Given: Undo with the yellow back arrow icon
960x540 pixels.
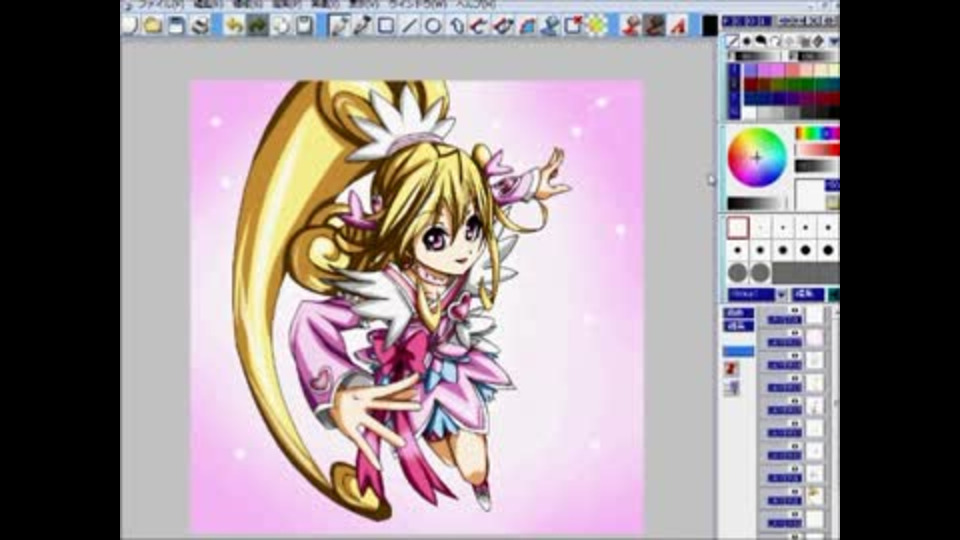Looking at the screenshot, I should [234, 25].
